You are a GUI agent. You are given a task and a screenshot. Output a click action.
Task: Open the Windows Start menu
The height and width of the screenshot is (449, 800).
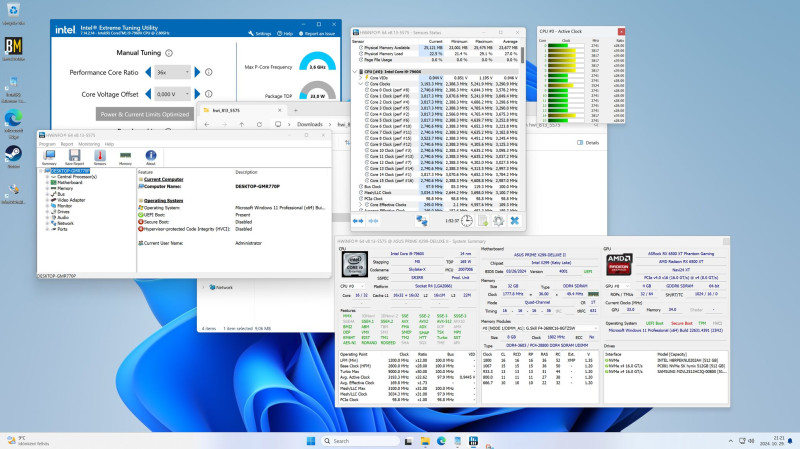(311, 441)
